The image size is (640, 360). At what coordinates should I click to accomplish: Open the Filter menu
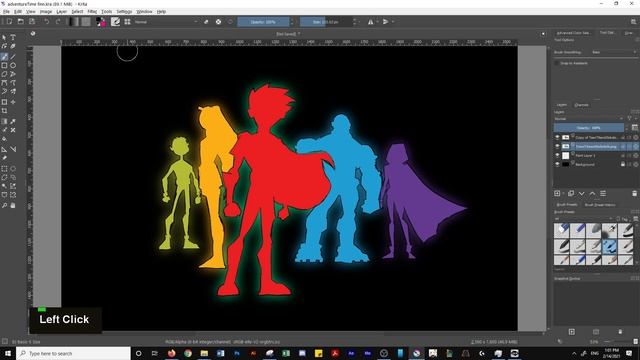click(x=92, y=11)
